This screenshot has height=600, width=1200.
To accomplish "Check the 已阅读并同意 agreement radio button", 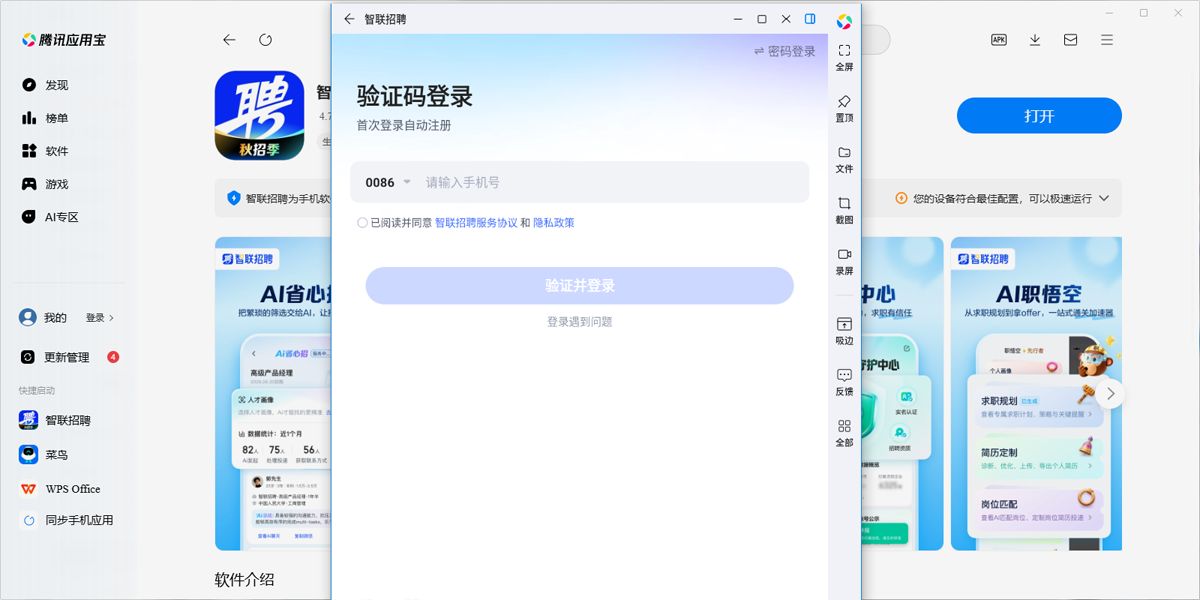I will tap(362, 223).
